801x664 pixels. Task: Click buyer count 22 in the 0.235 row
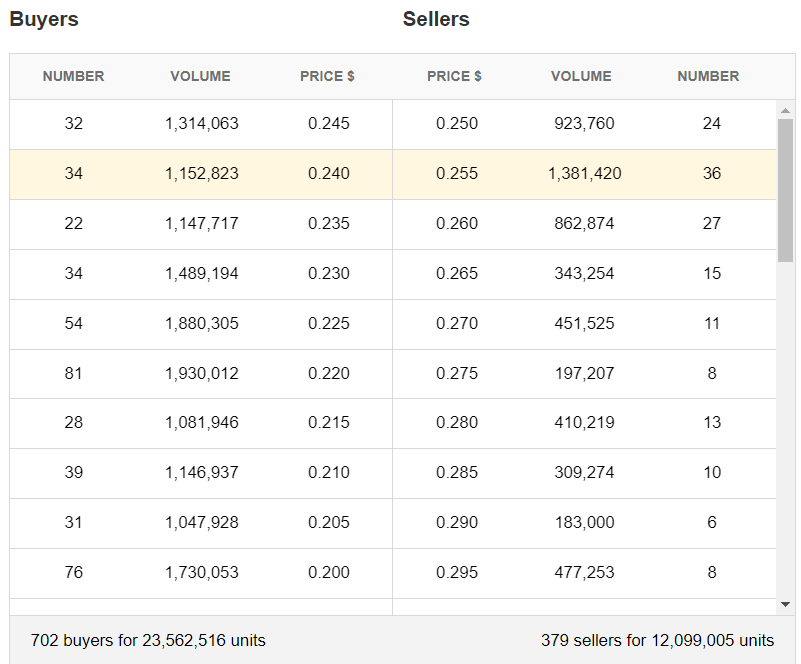point(74,224)
